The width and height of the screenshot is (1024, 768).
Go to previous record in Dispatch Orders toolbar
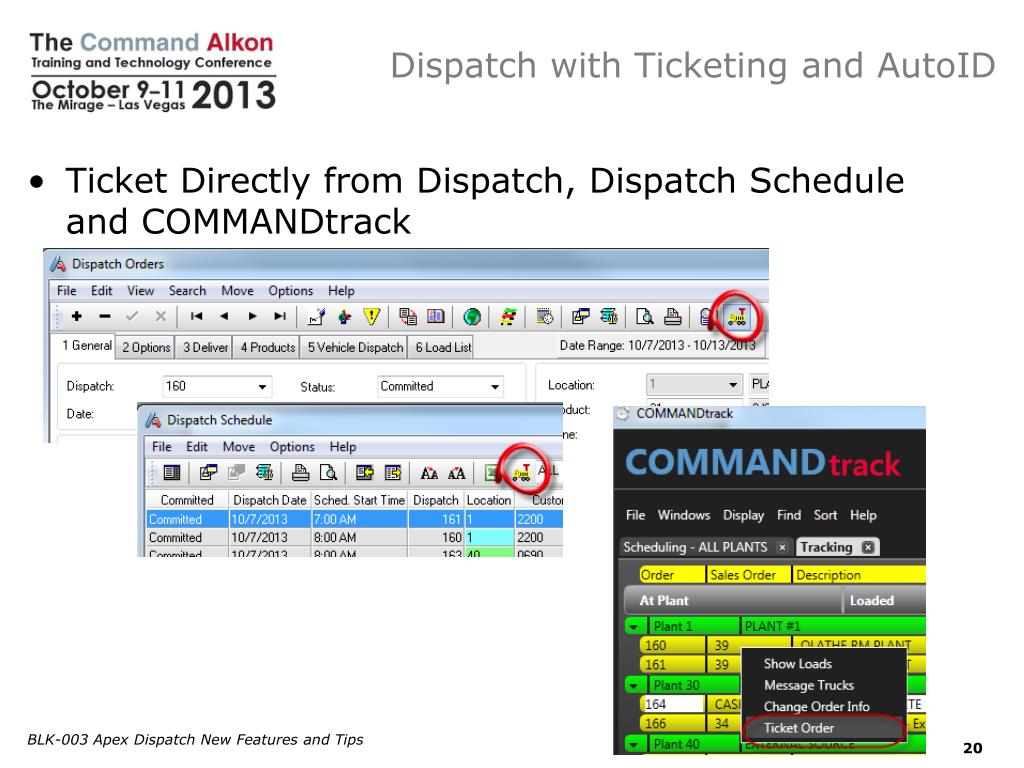(x=224, y=317)
